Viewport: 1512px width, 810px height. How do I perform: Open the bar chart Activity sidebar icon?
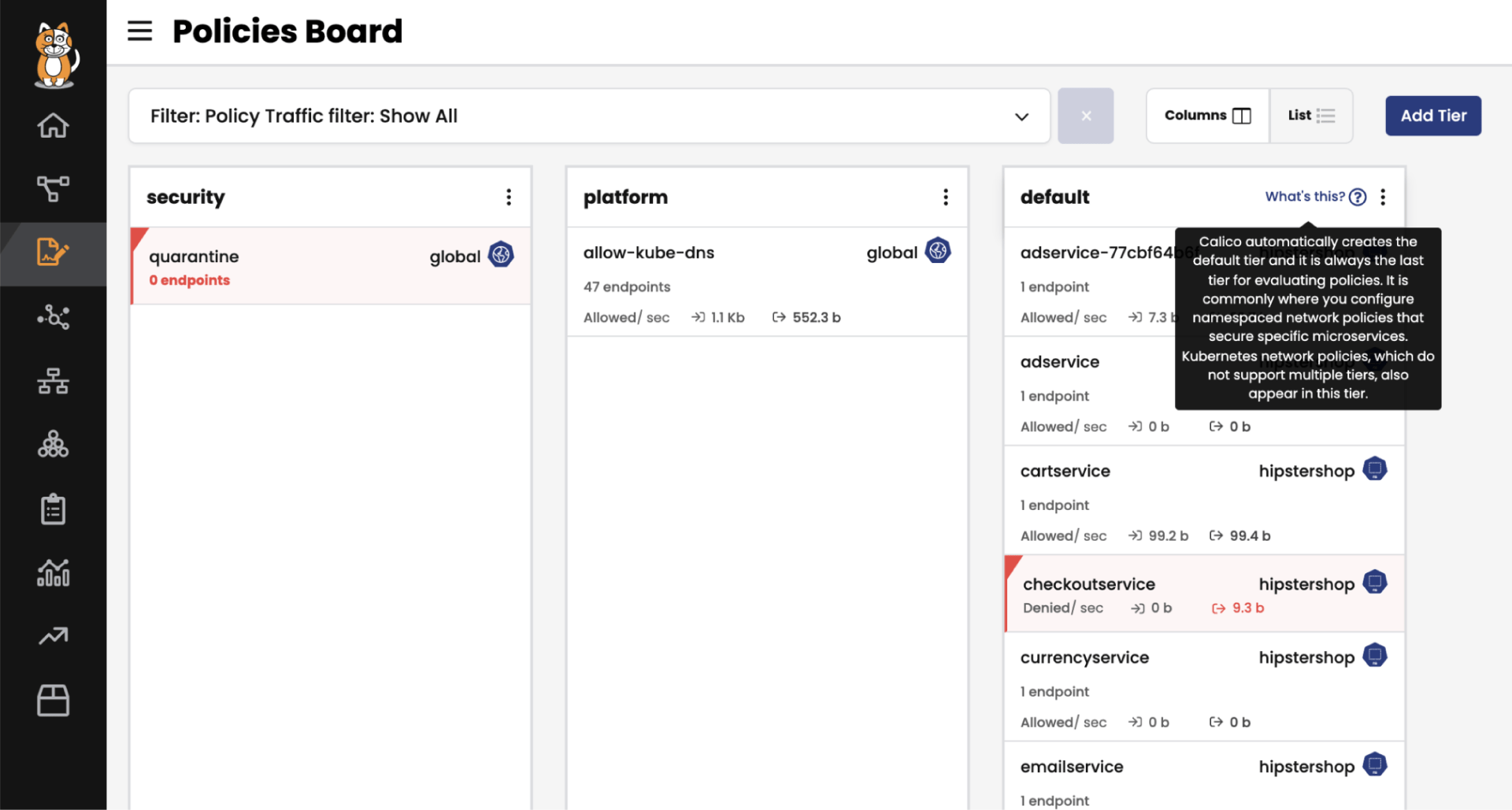coord(53,572)
